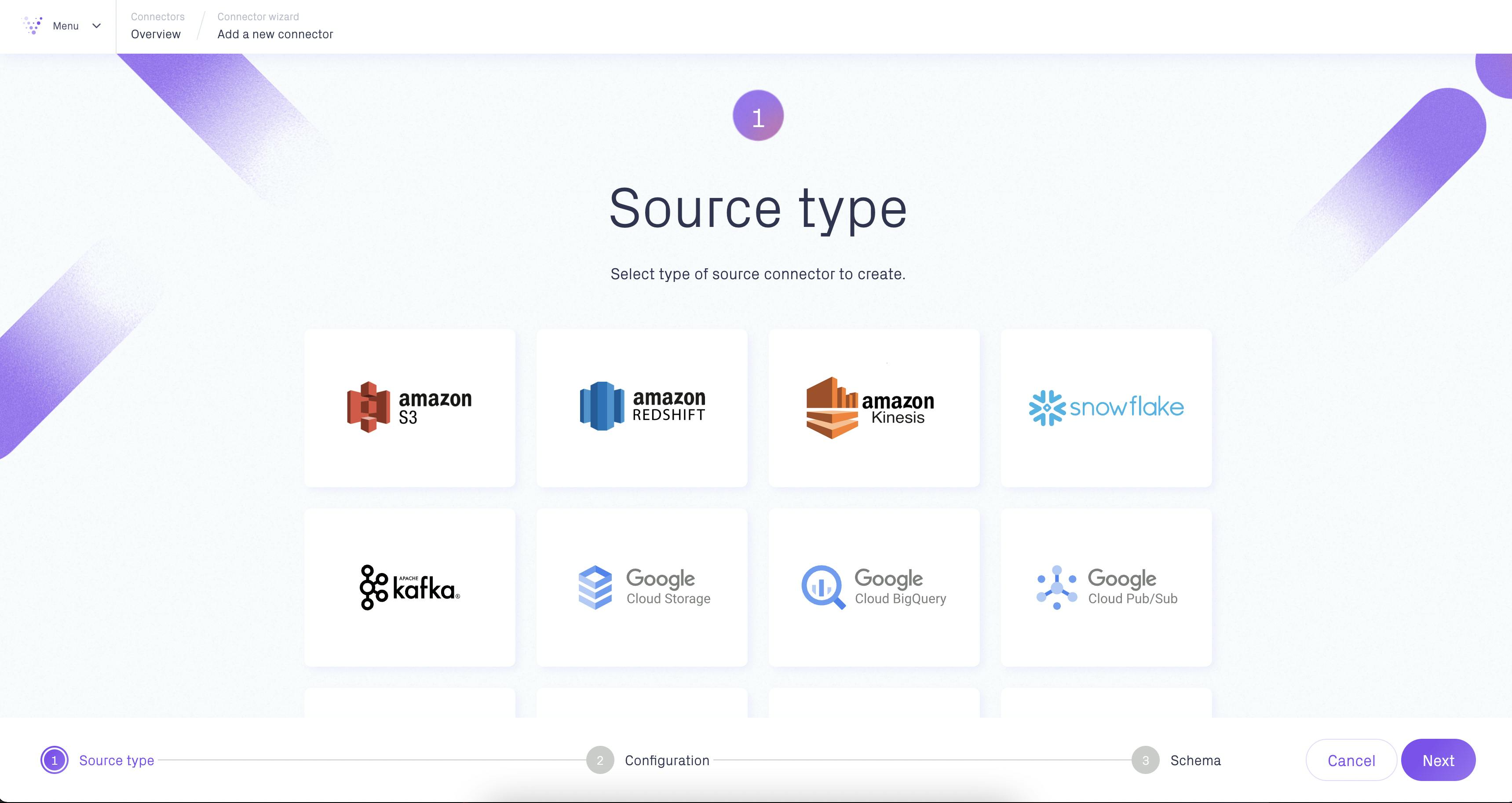This screenshot has width=1512, height=803.
Task: Pick Google Cloud BigQuery source card
Action: (874, 588)
